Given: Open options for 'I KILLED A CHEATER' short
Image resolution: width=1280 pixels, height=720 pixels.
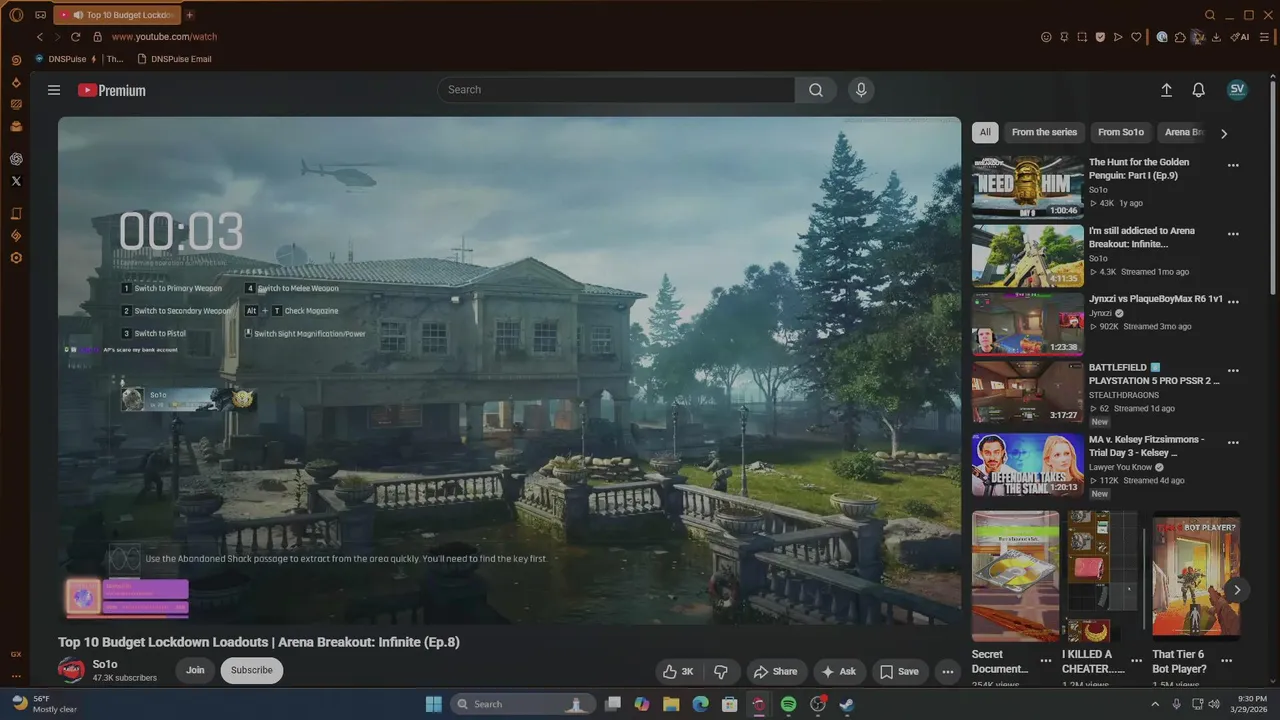Looking at the screenshot, I should pyautogui.click(x=1136, y=661).
